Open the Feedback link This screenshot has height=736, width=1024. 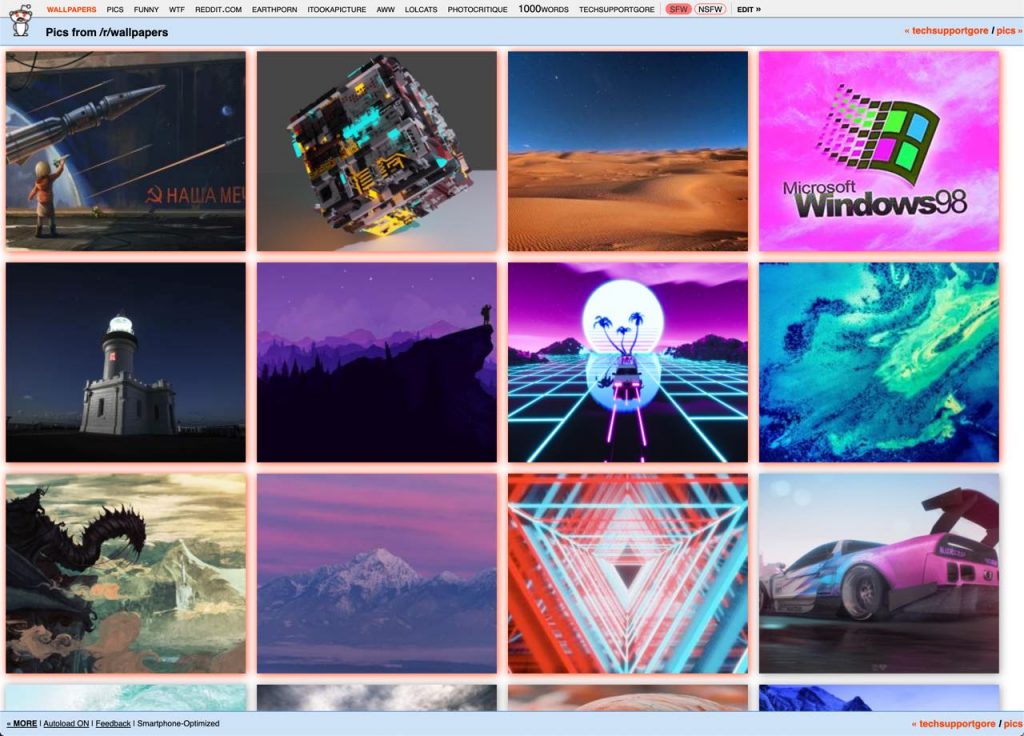[x=113, y=724]
